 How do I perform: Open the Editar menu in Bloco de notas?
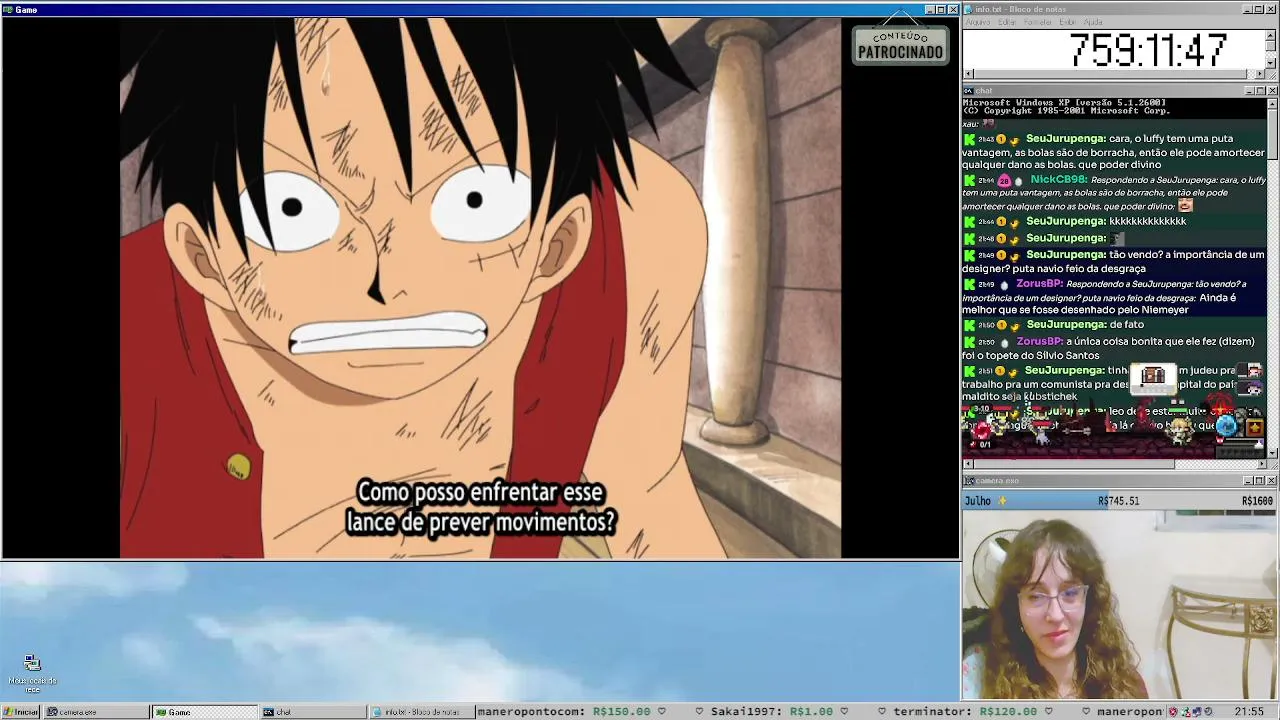pyautogui.click(x=1007, y=22)
